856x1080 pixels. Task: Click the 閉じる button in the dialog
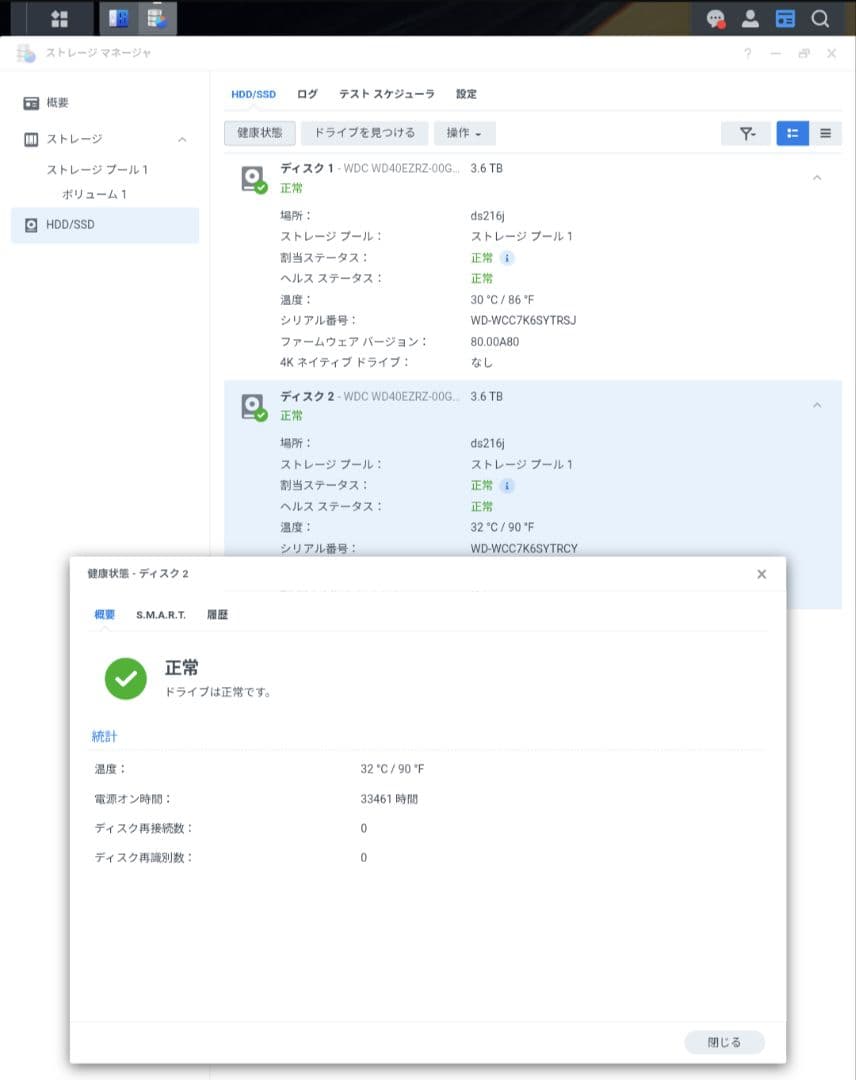723,1042
